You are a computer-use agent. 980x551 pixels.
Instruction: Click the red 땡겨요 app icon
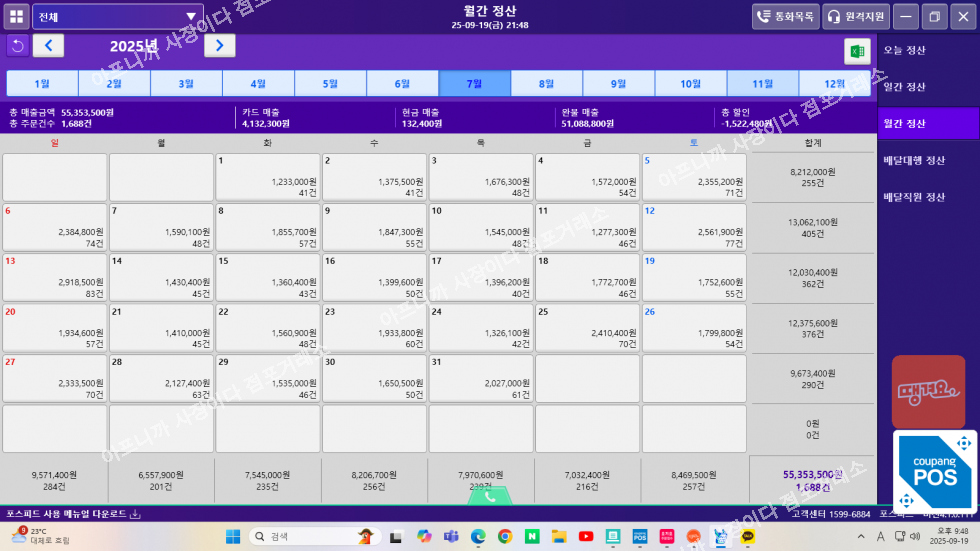(x=928, y=392)
